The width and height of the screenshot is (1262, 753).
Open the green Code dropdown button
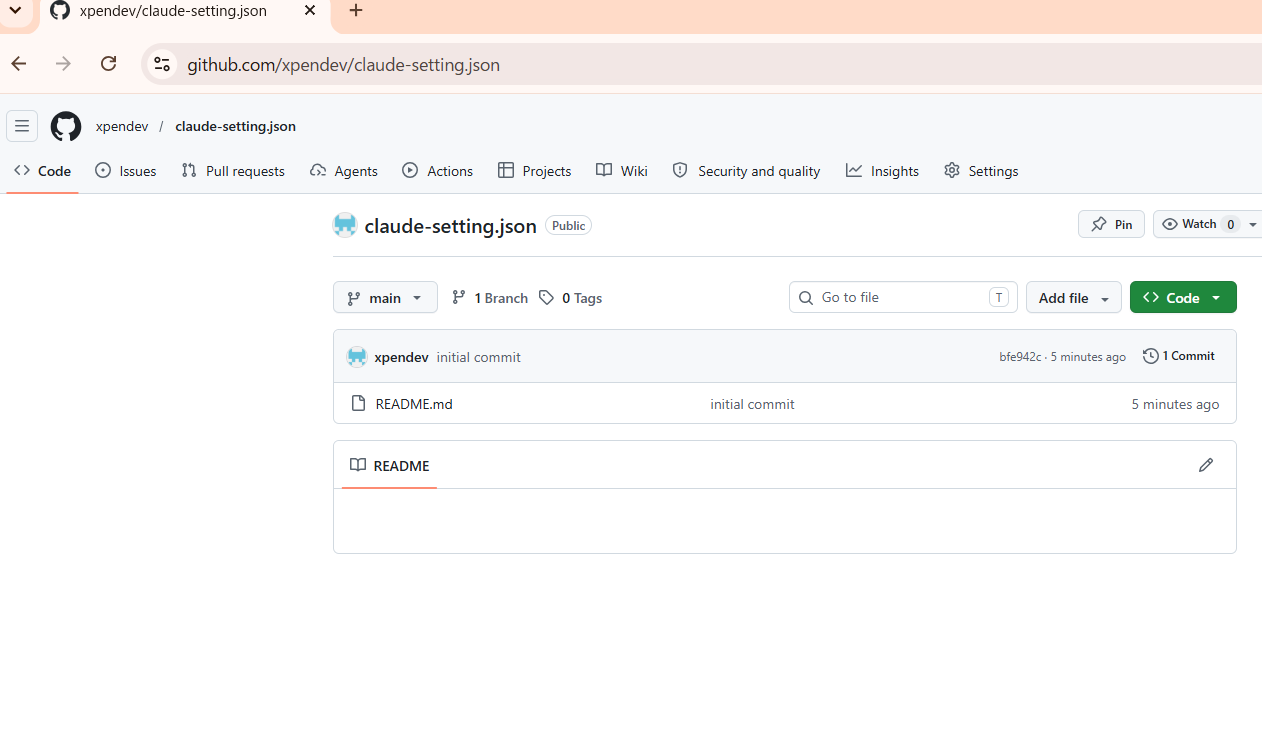click(1183, 298)
